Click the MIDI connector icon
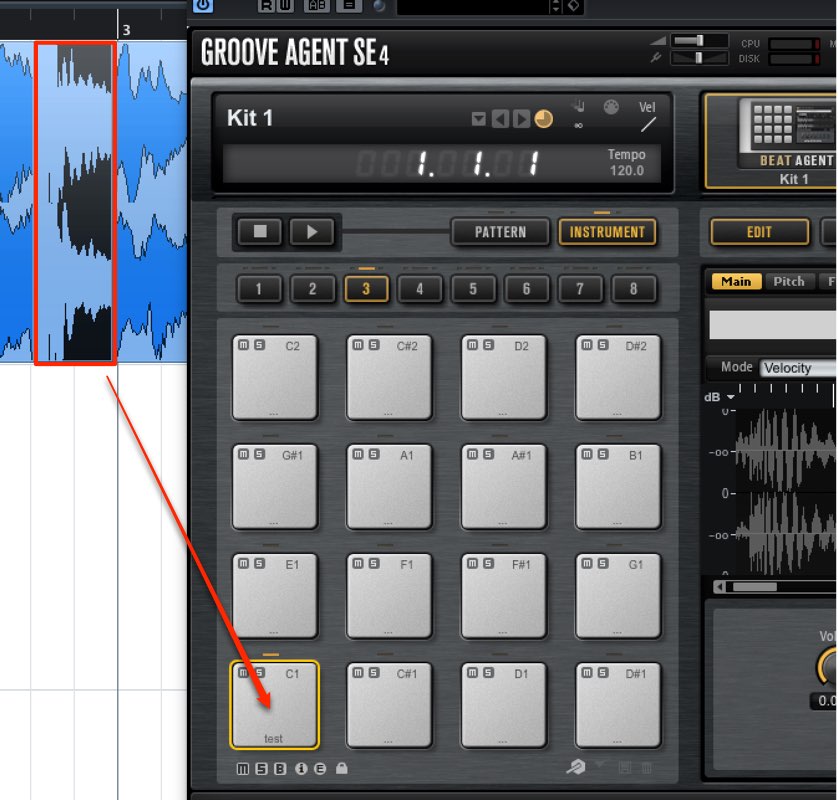Image resolution: width=838 pixels, height=800 pixels. (x=611, y=107)
